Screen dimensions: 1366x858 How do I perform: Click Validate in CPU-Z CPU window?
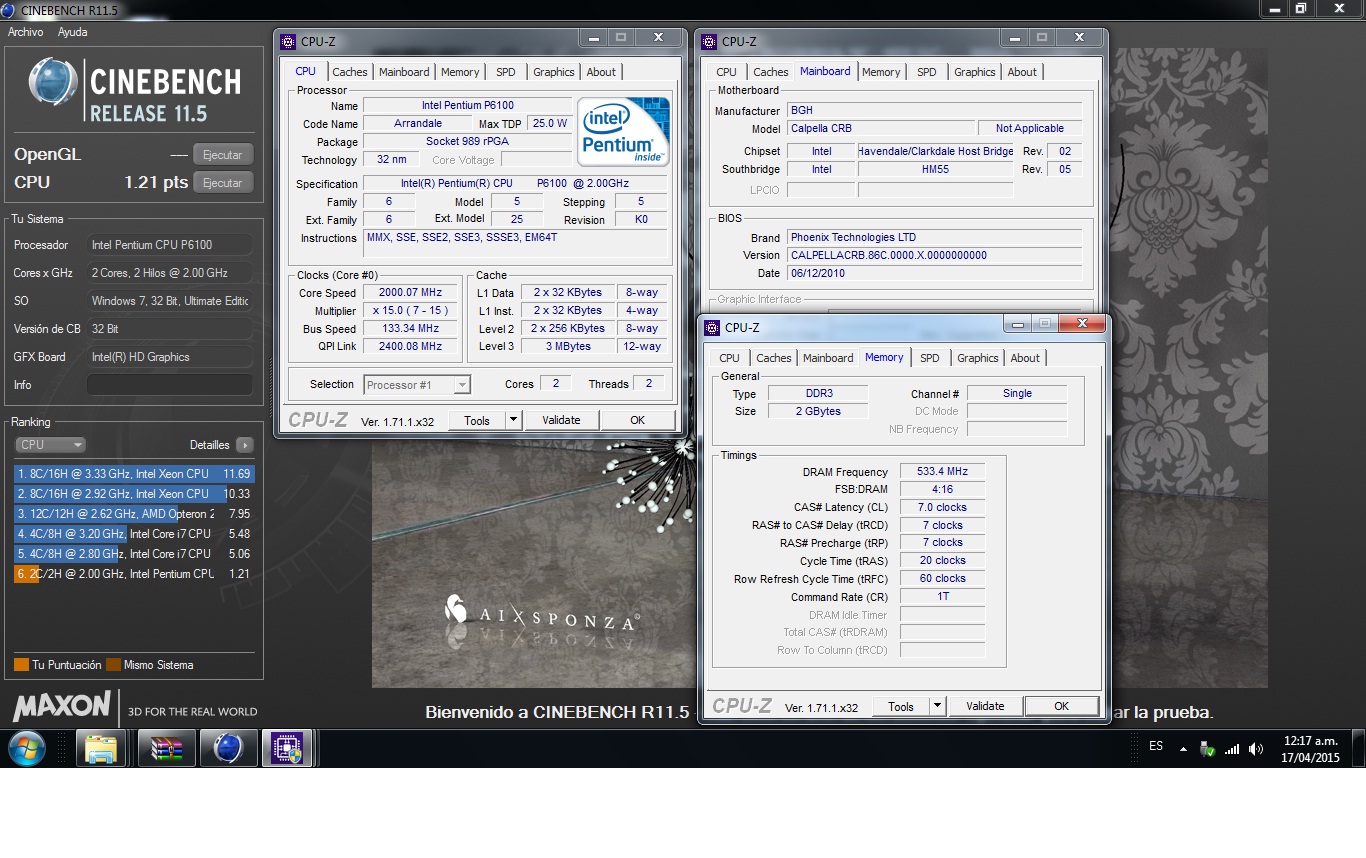tap(561, 420)
